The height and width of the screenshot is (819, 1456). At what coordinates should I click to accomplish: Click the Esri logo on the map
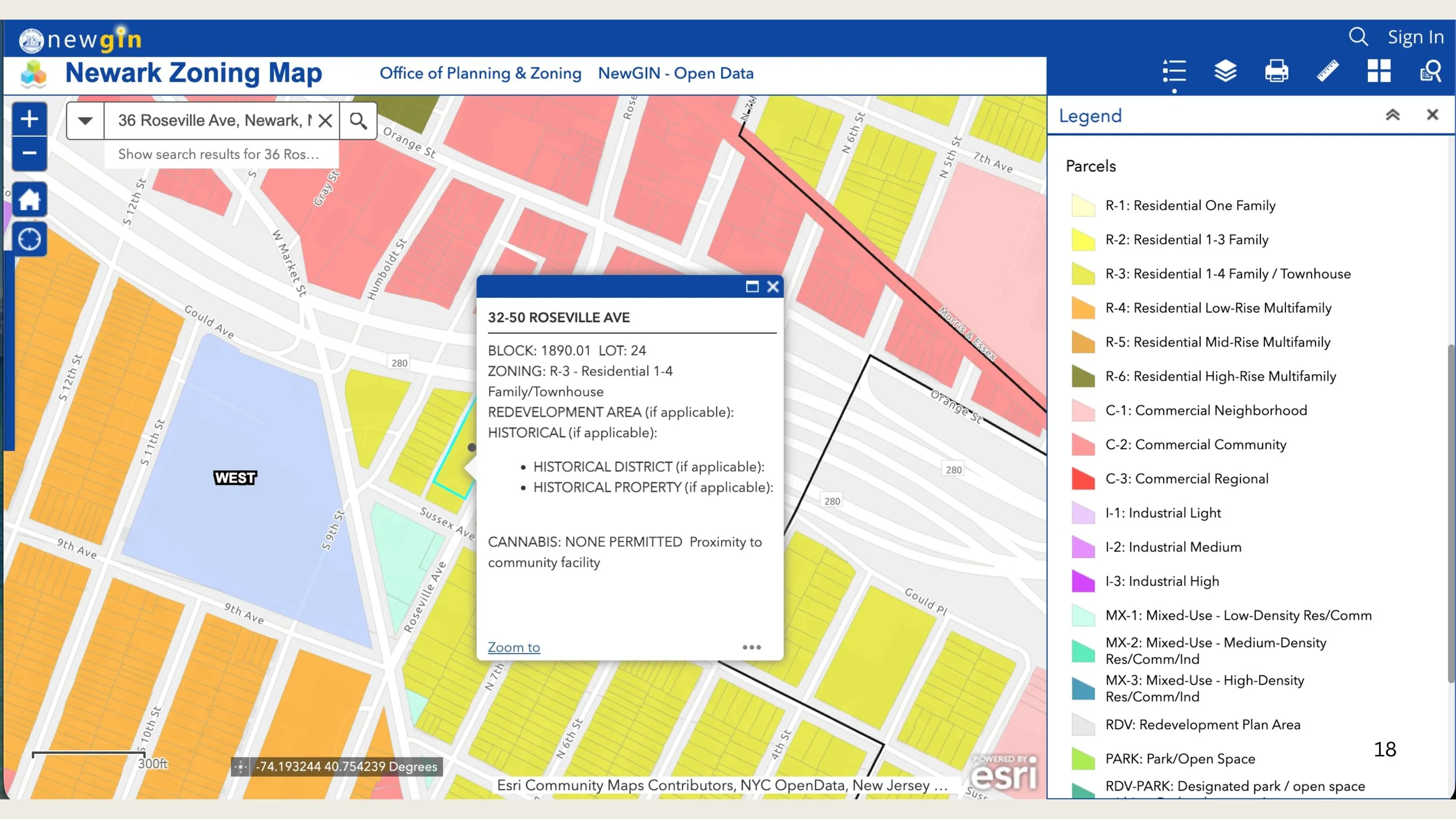(1004, 773)
